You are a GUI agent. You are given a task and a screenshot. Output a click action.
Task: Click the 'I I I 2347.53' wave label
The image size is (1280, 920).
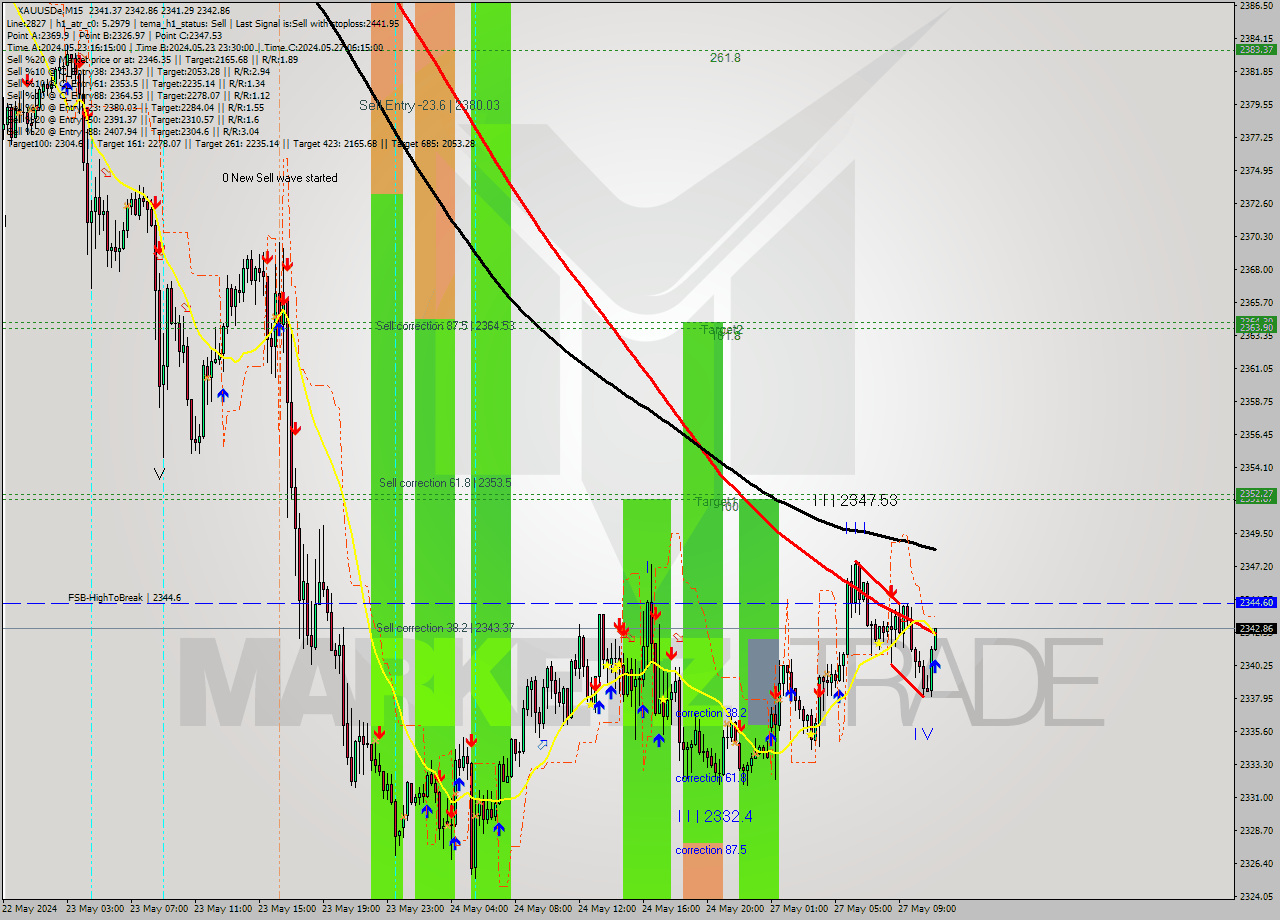855,499
